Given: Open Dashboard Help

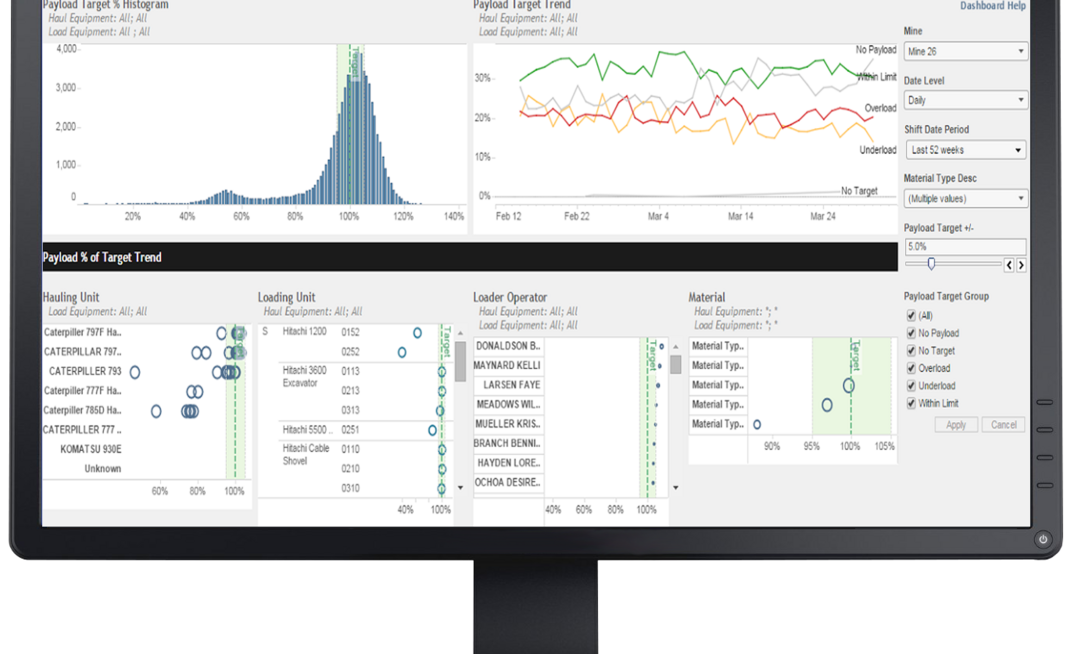Looking at the screenshot, I should (993, 6).
